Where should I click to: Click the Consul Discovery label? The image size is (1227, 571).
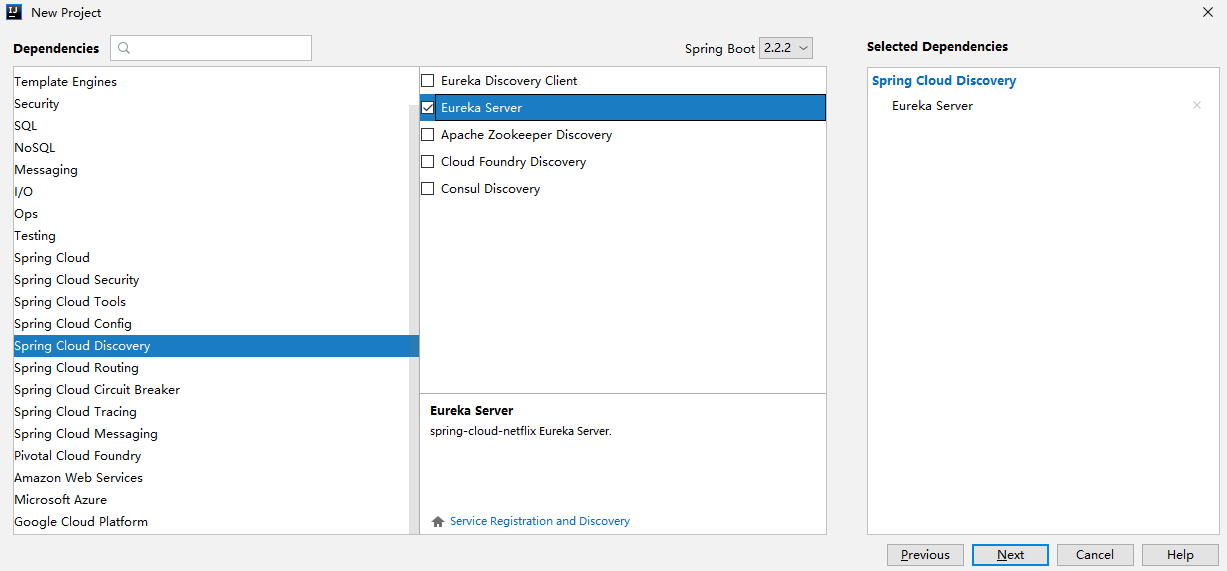point(490,188)
